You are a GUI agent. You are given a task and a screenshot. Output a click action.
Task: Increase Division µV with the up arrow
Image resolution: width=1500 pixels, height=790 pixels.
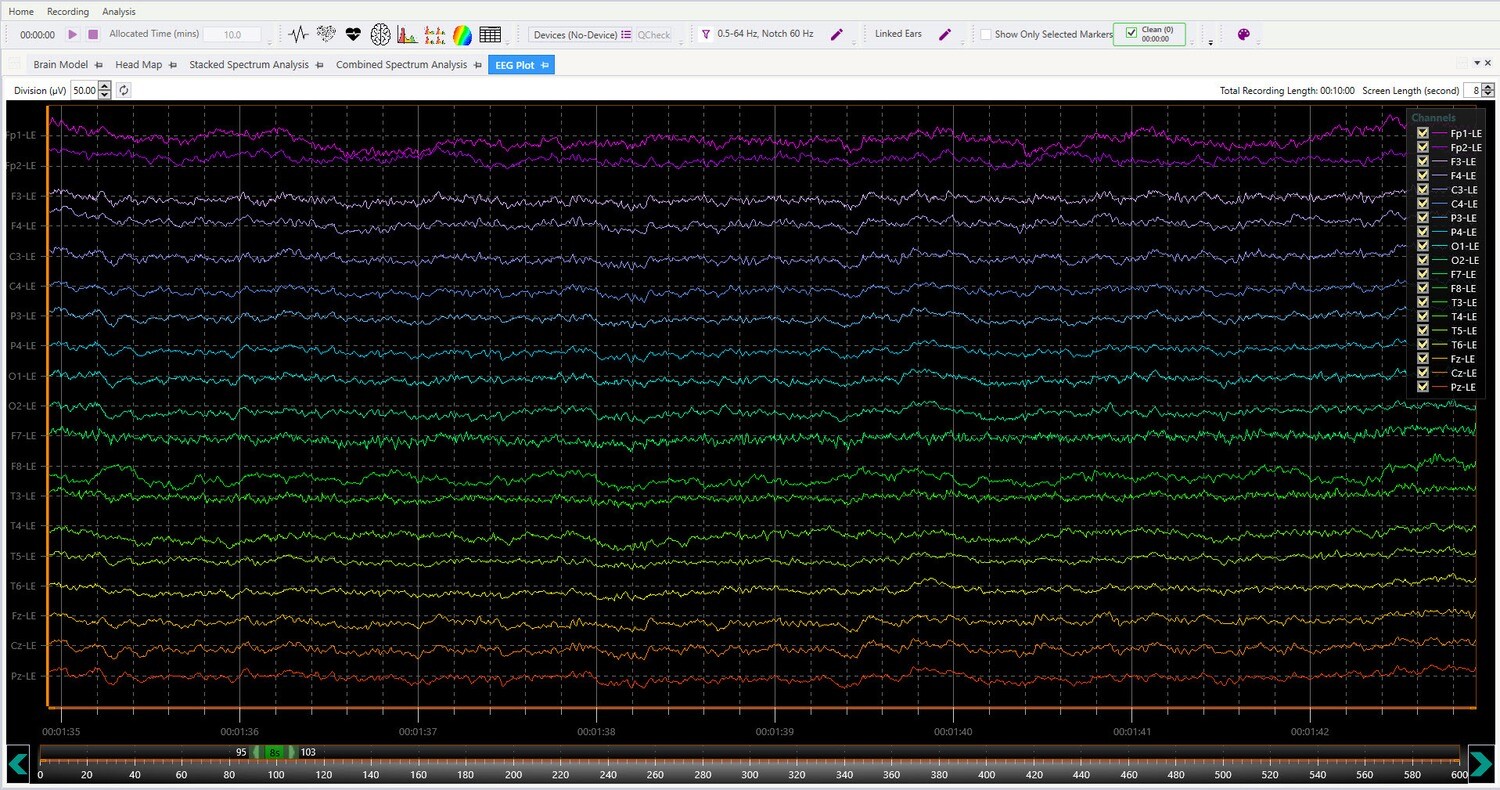[104, 86]
